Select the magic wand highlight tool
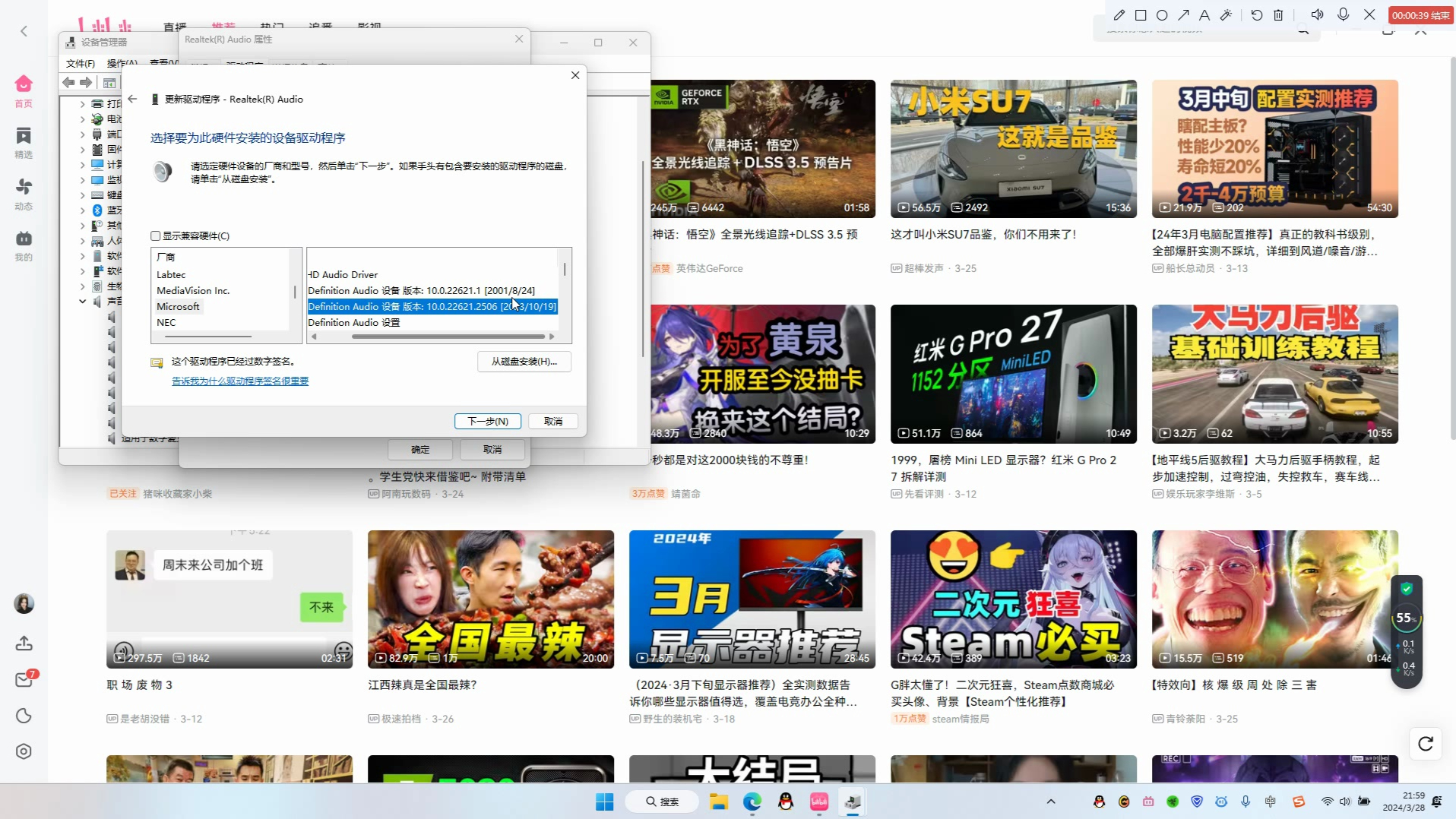 click(x=1226, y=14)
